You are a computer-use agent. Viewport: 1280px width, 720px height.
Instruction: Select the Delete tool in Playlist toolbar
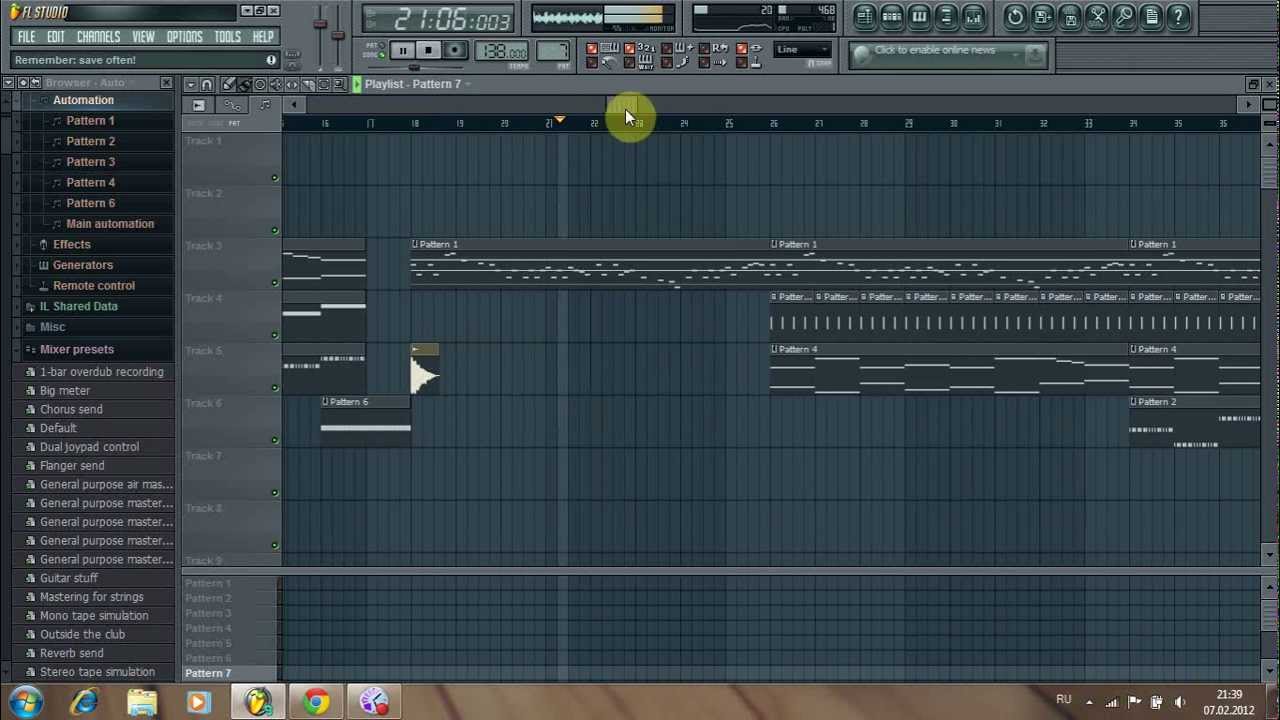pyautogui.click(x=260, y=85)
